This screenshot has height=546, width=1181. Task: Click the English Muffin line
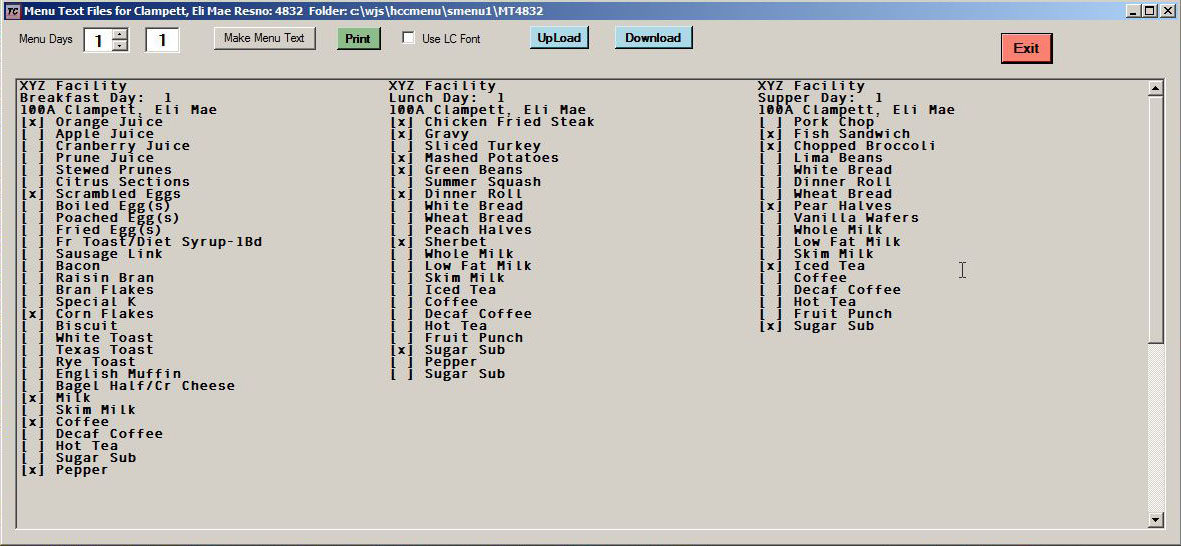[x=100, y=374]
